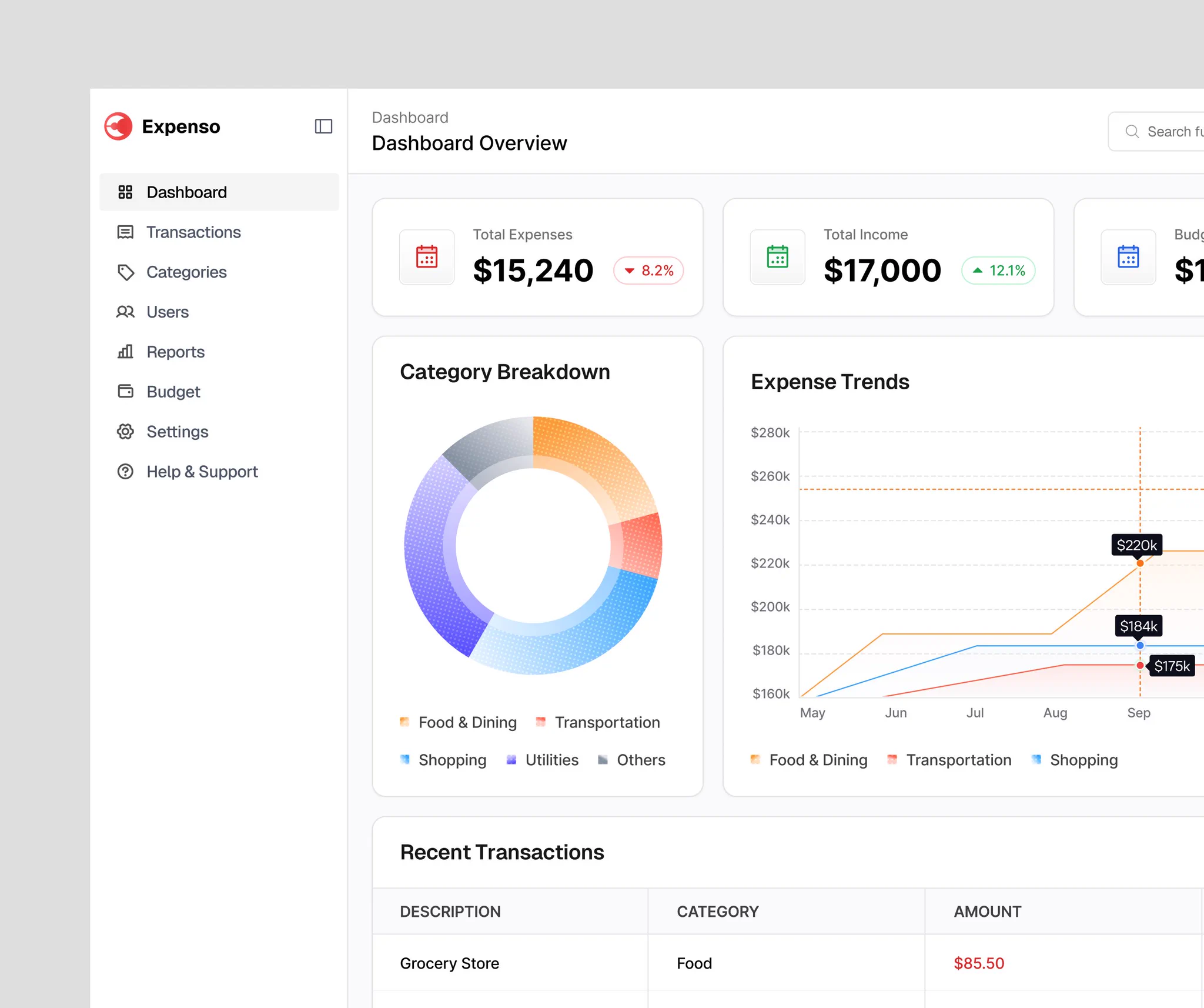Go to Transactions in the sidebar
This screenshot has height=1008, width=1204.
click(219, 232)
